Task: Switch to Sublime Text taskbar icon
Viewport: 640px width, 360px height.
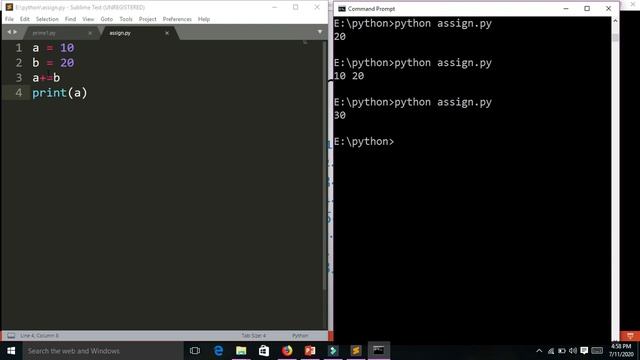Action: (356, 351)
